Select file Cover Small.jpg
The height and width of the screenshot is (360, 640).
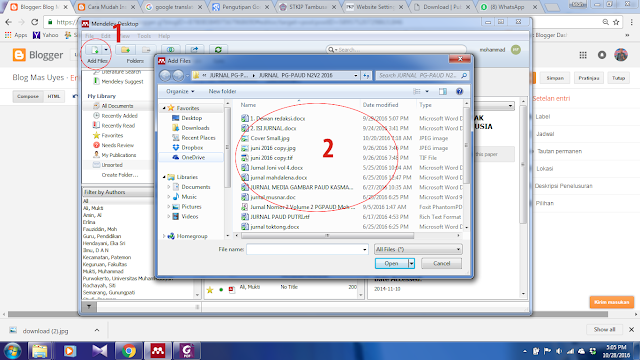tap(269, 138)
